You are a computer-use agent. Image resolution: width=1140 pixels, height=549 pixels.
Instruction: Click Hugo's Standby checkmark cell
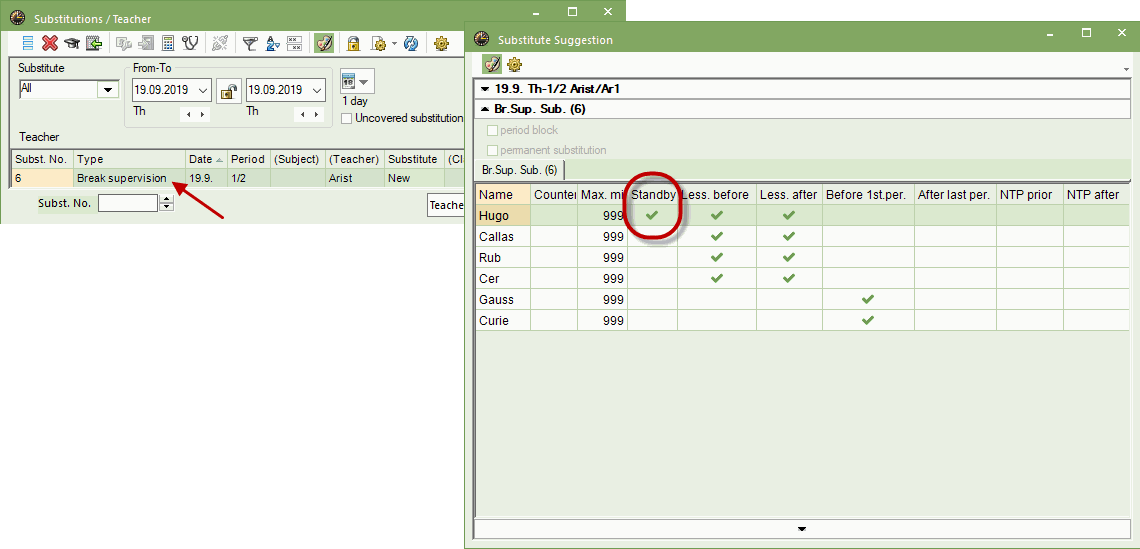click(x=652, y=215)
